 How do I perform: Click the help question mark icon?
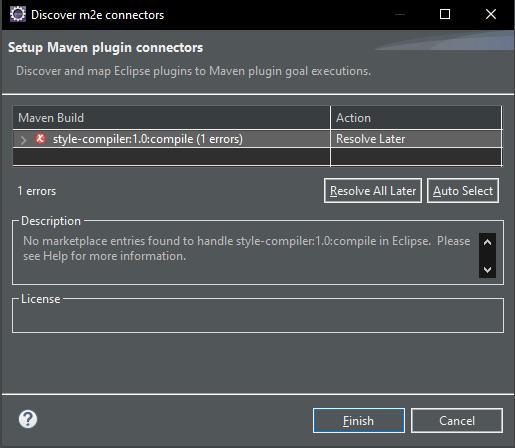[28, 419]
